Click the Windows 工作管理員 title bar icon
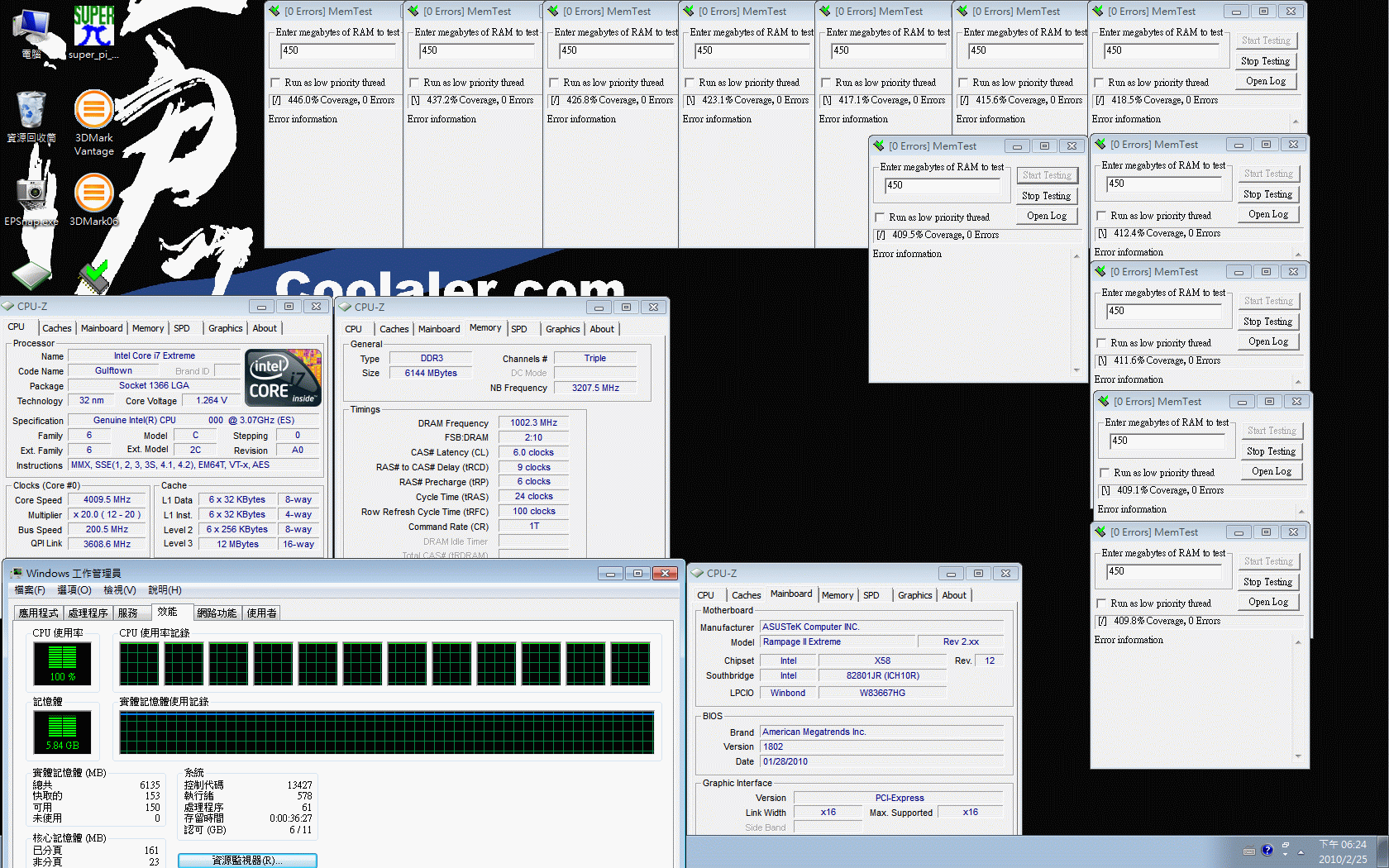1389x868 pixels. (17, 573)
